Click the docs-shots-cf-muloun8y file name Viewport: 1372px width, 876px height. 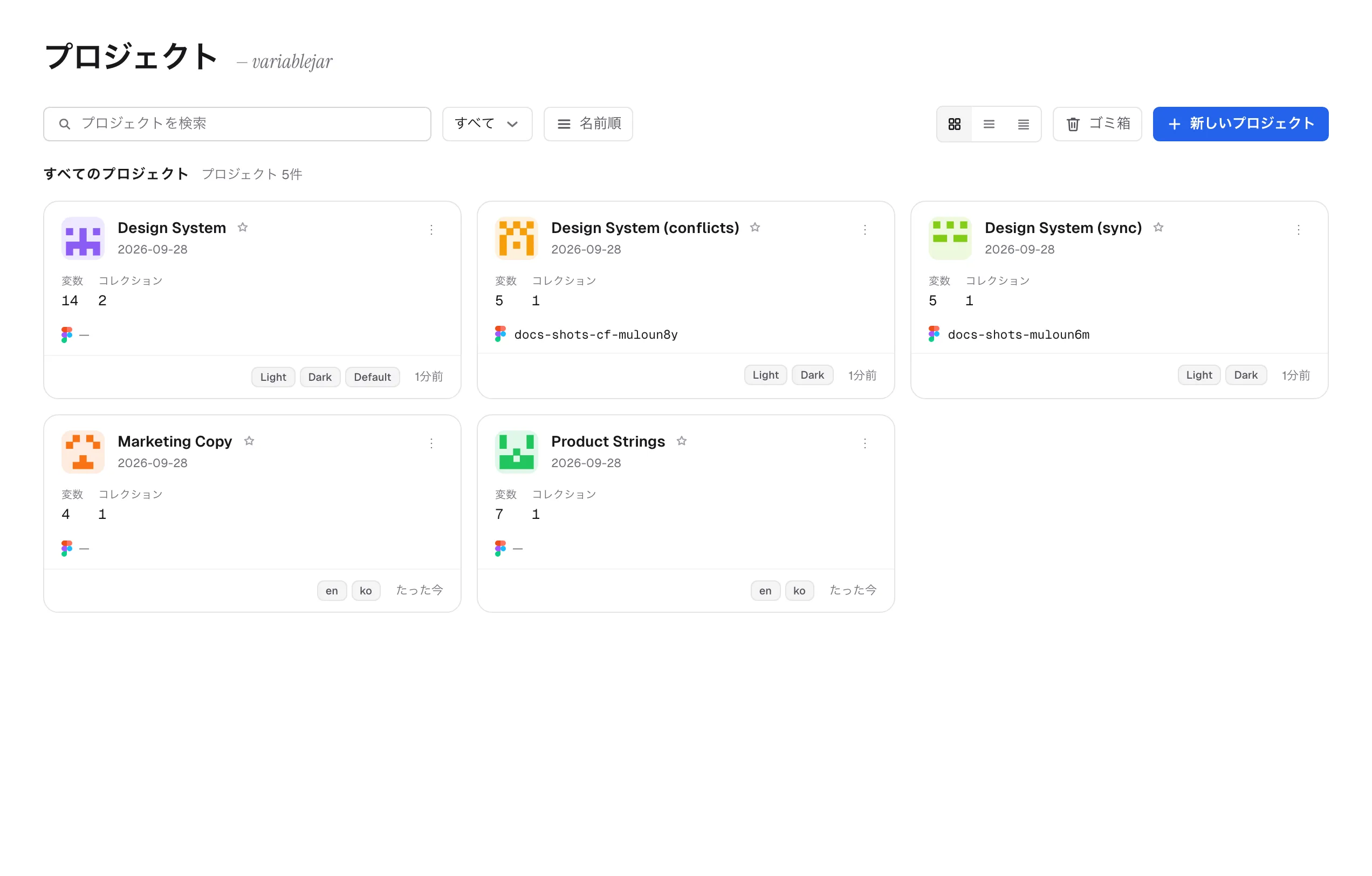coord(596,334)
